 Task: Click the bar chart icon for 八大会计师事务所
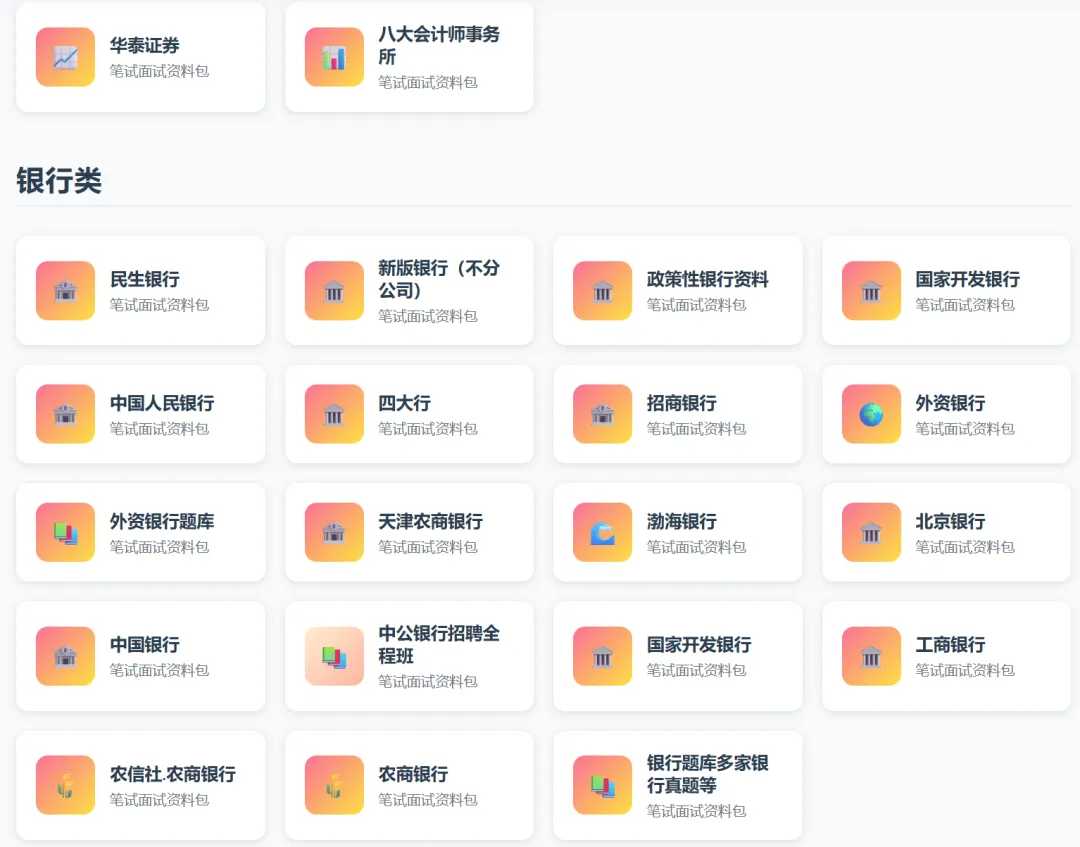(x=334, y=57)
